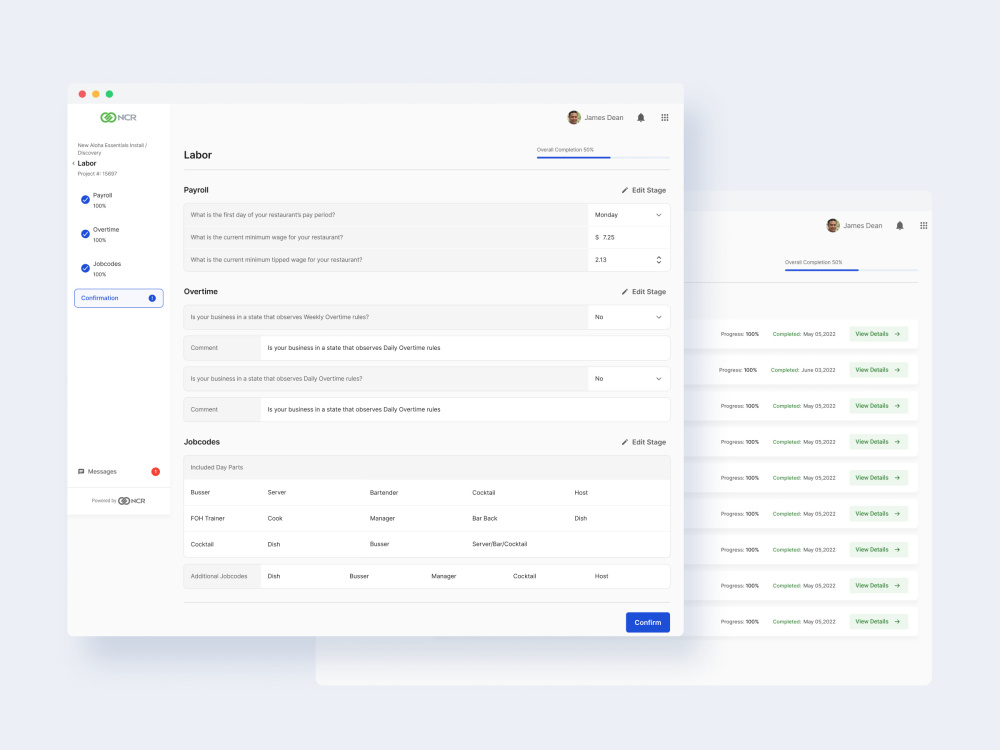Screen dimensions: 1000x750
Task: Click the yellow window minimize dot
Action: (x=96, y=94)
